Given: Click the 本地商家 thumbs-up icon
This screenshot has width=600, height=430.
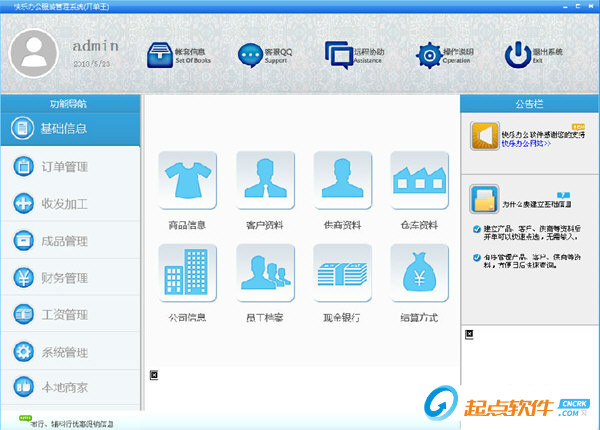Looking at the screenshot, I should [23, 387].
